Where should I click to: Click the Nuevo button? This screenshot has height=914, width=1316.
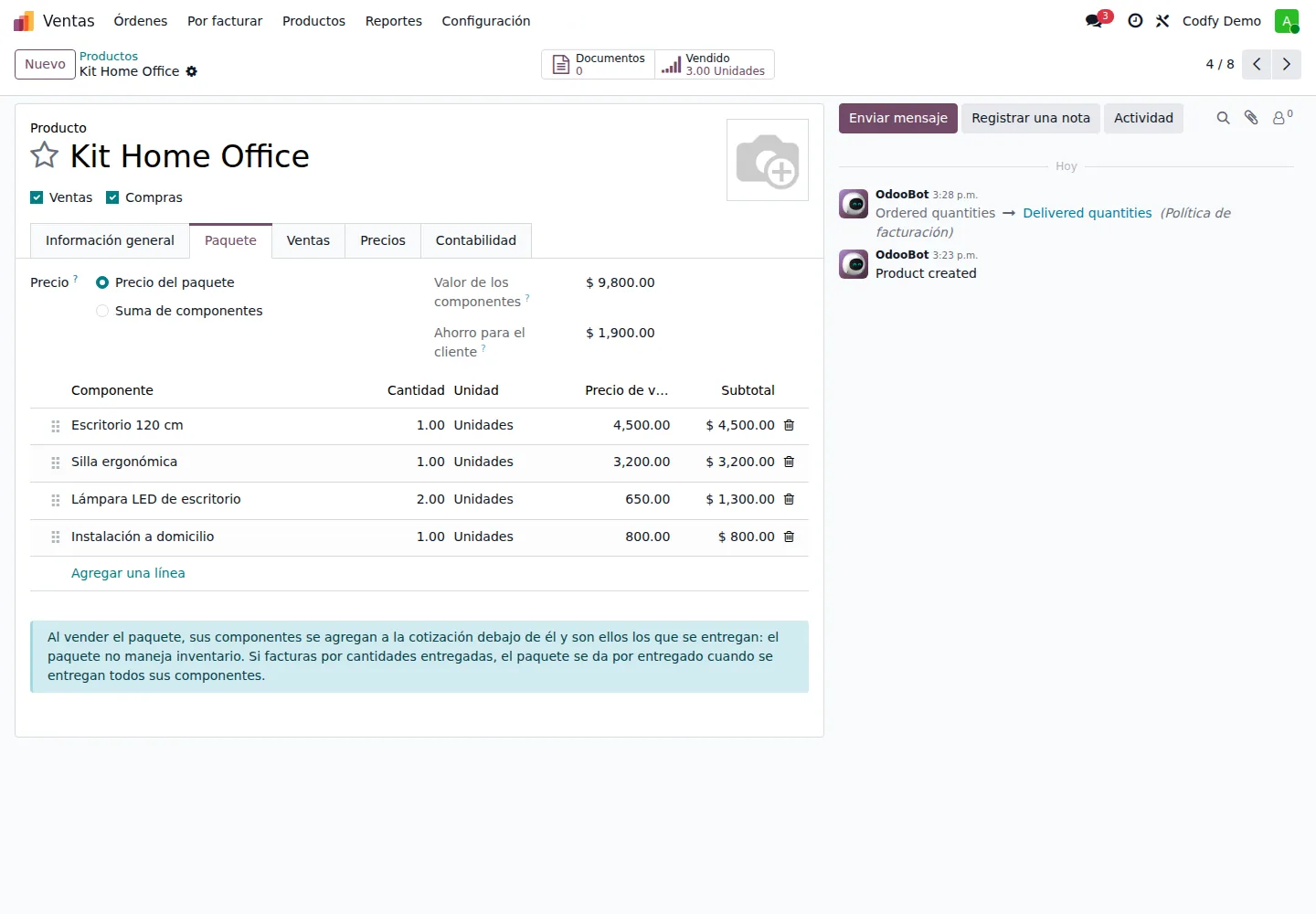pos(45,64)
